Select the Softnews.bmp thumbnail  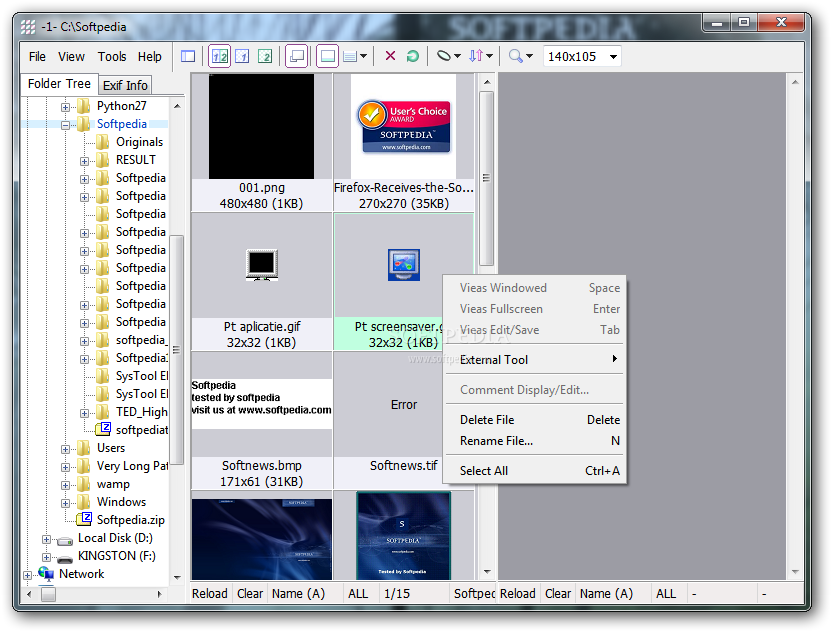262,421
